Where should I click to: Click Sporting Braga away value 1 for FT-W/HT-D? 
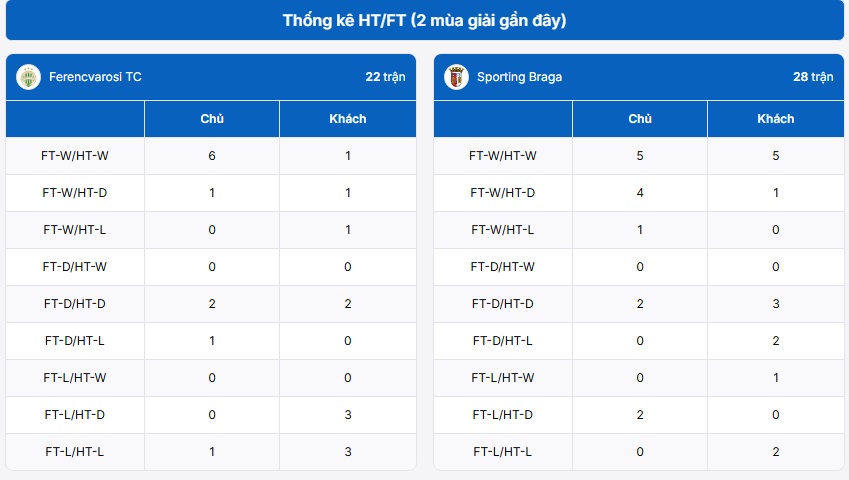tap(775, 193)
